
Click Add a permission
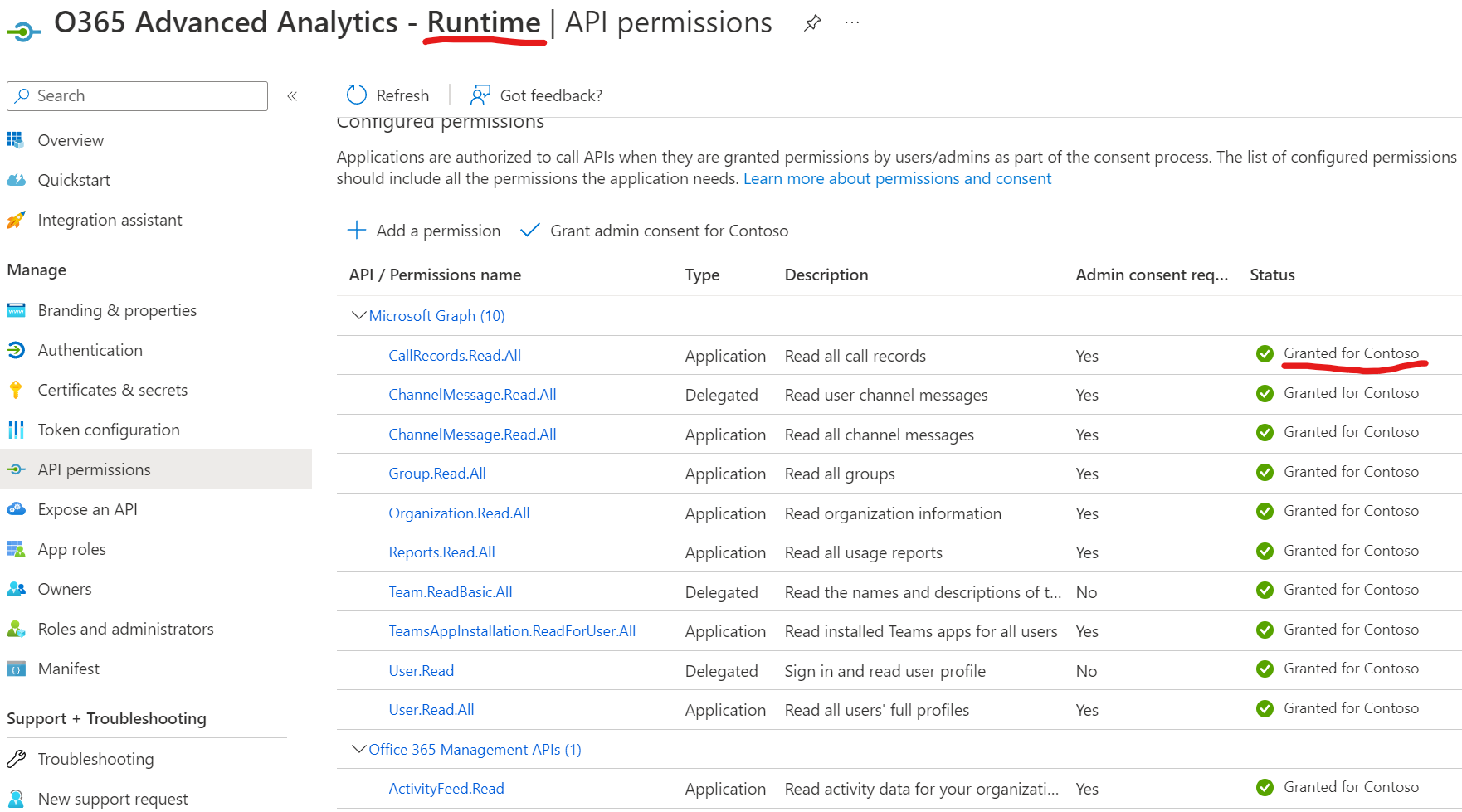coord(424,231)
